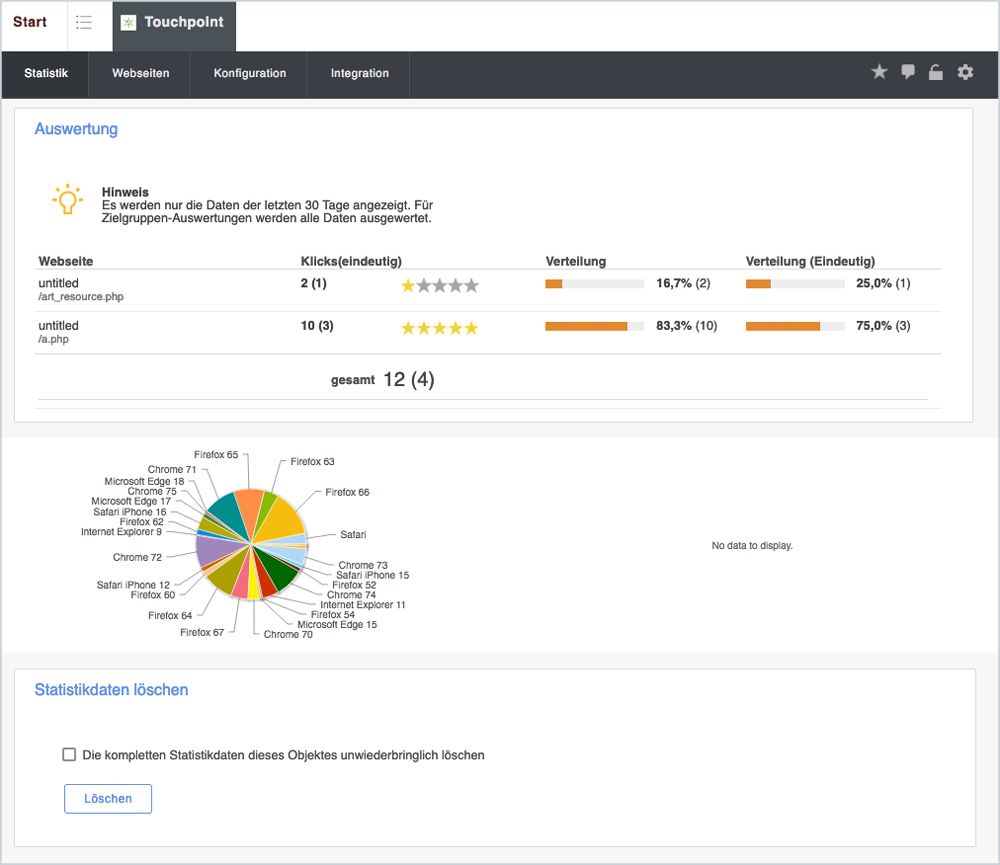Click the Touchpoint tab icon
The height and width of the screenshot is (865, 1000).
point(128,22)
